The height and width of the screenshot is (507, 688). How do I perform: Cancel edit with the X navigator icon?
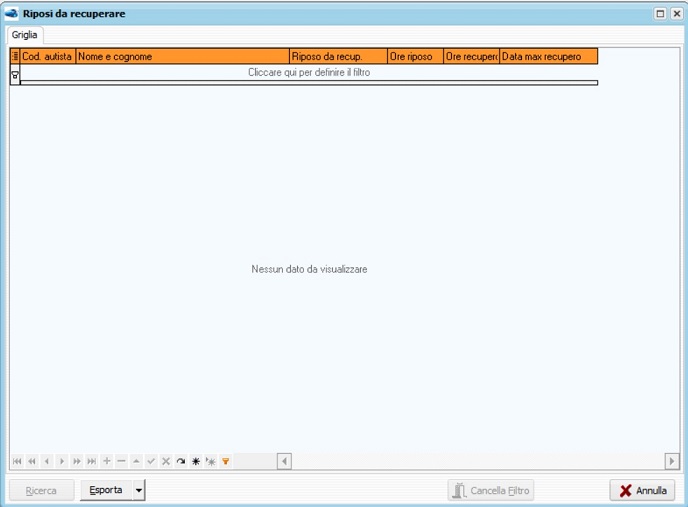click(166, 461)
